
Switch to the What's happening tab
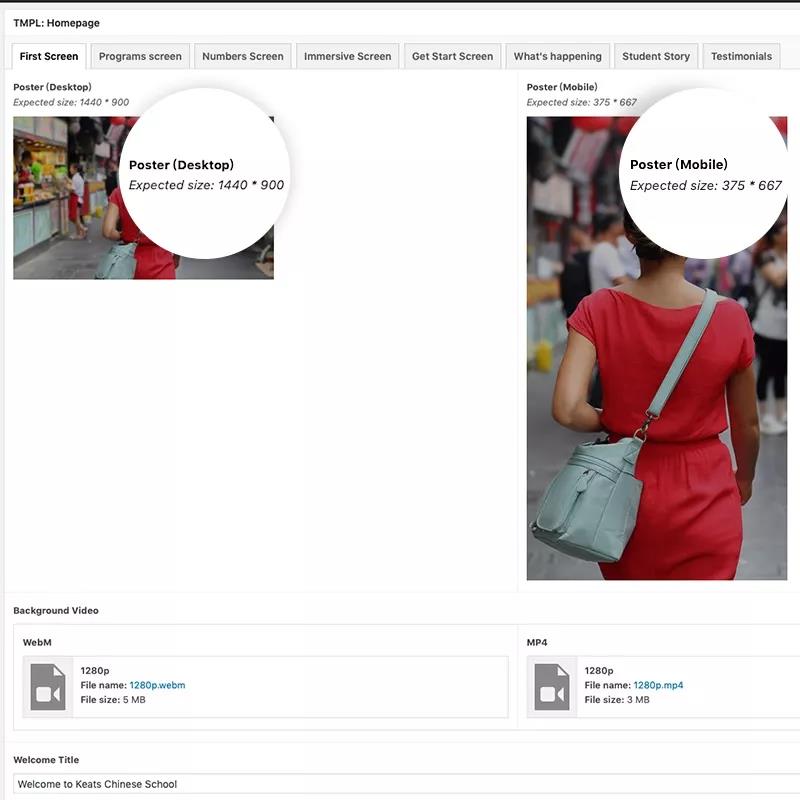click(x=557, y=56)
